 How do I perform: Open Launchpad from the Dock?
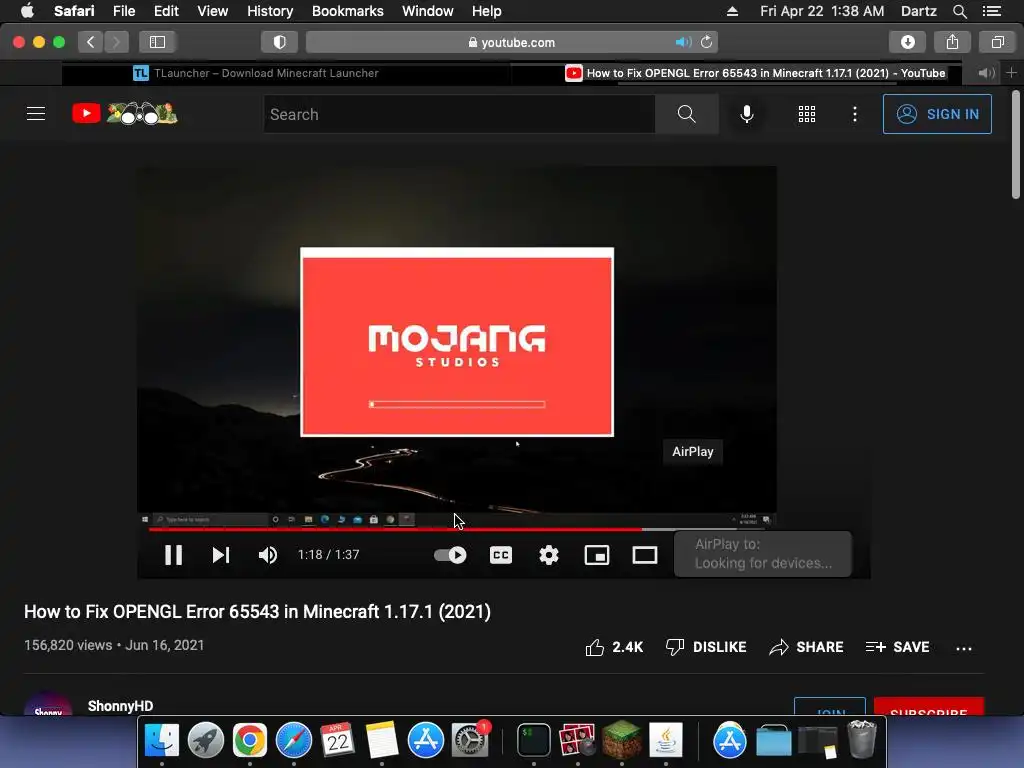(x=206, y=740)
